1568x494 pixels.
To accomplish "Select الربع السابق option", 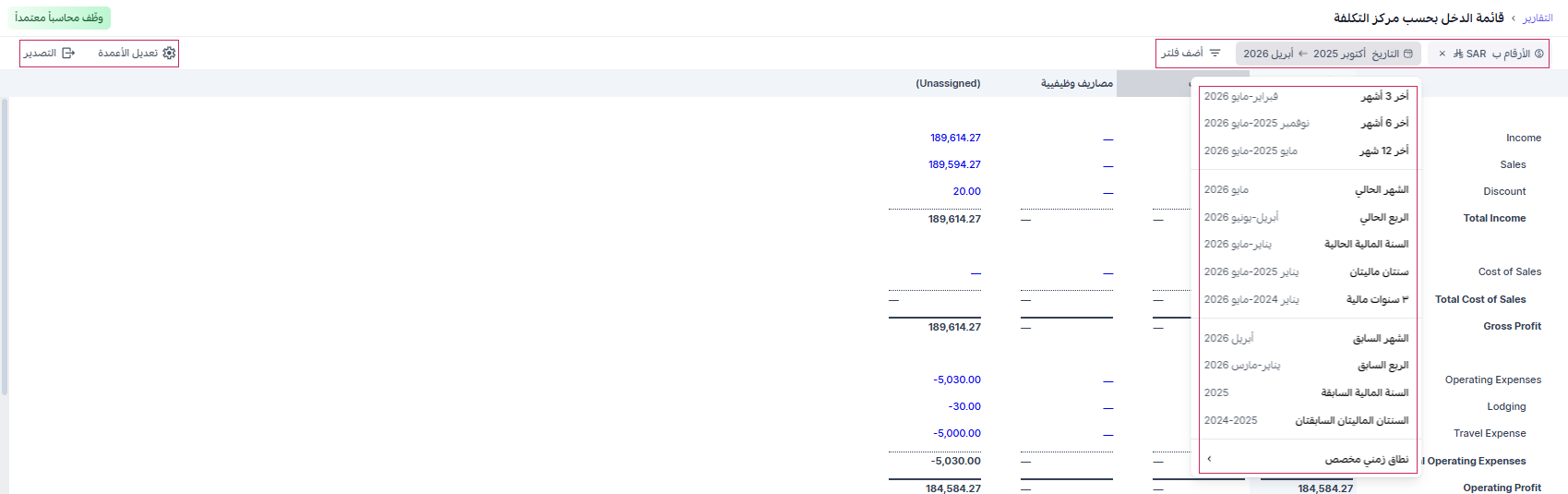I will click(x=1307, y=365).
